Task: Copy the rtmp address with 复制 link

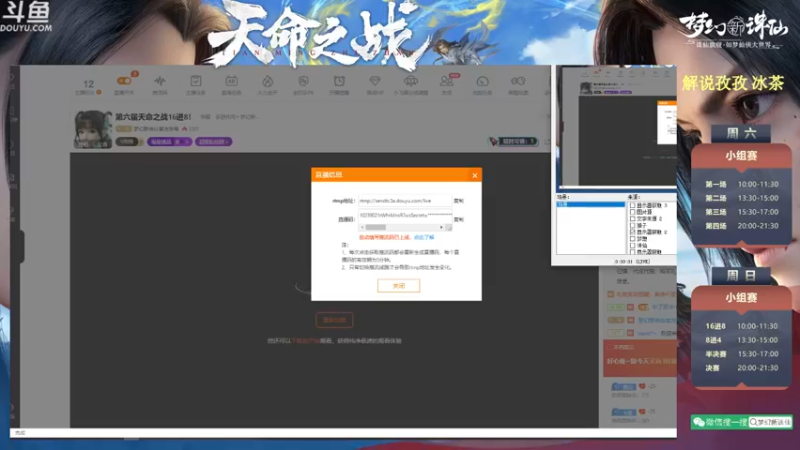Action: [x=459, y=201]
